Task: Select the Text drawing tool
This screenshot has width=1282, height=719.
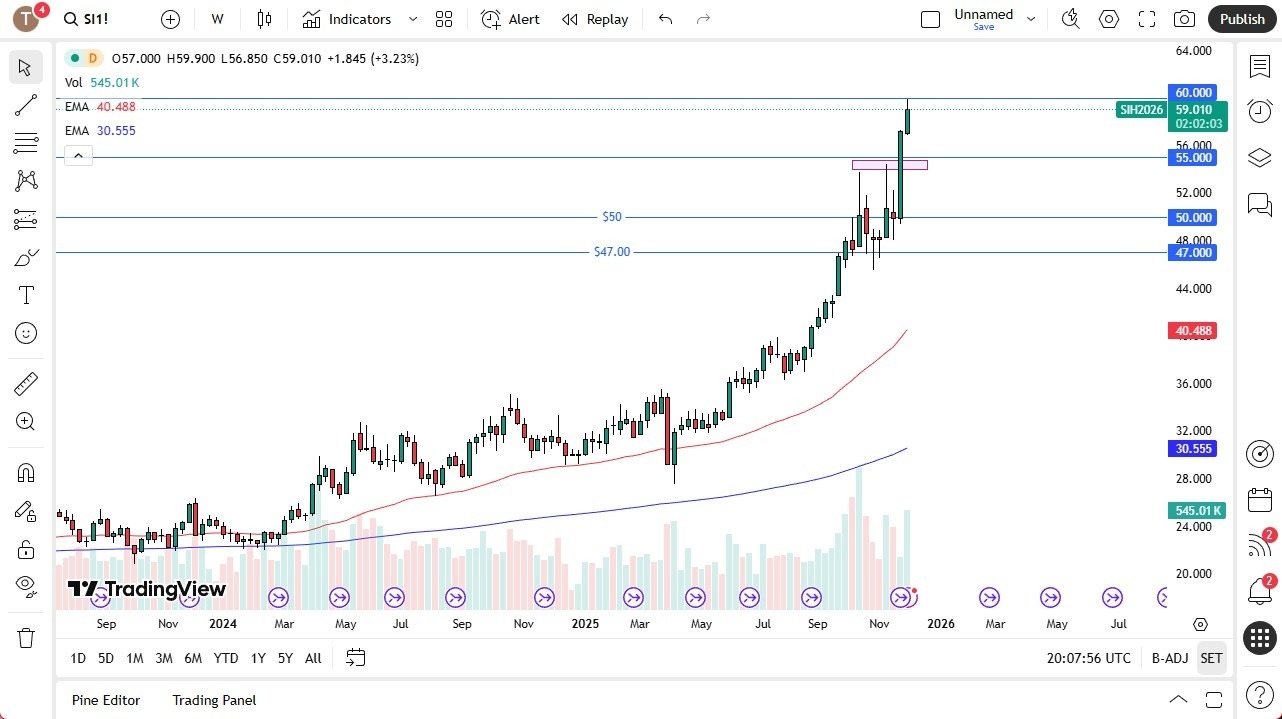Action: pos(26,294)
